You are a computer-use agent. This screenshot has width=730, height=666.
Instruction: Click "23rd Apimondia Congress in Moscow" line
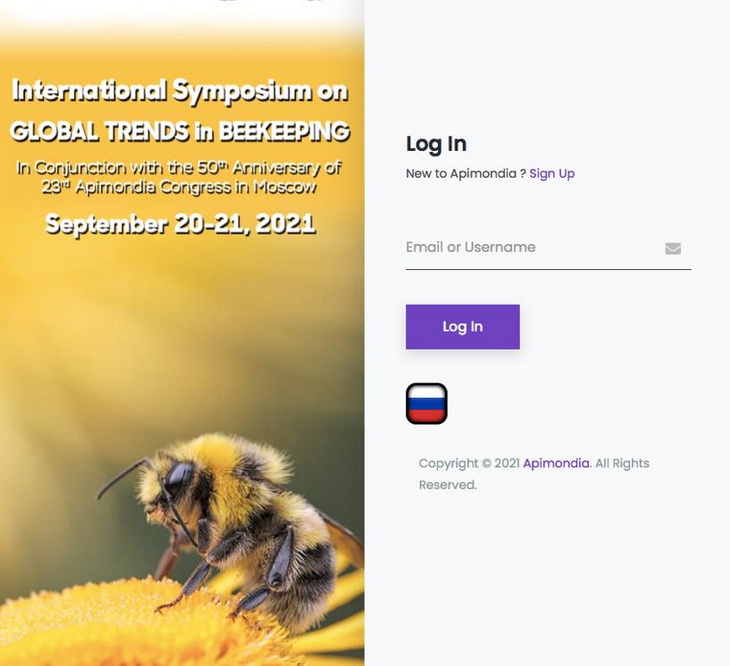click(180, 187)
